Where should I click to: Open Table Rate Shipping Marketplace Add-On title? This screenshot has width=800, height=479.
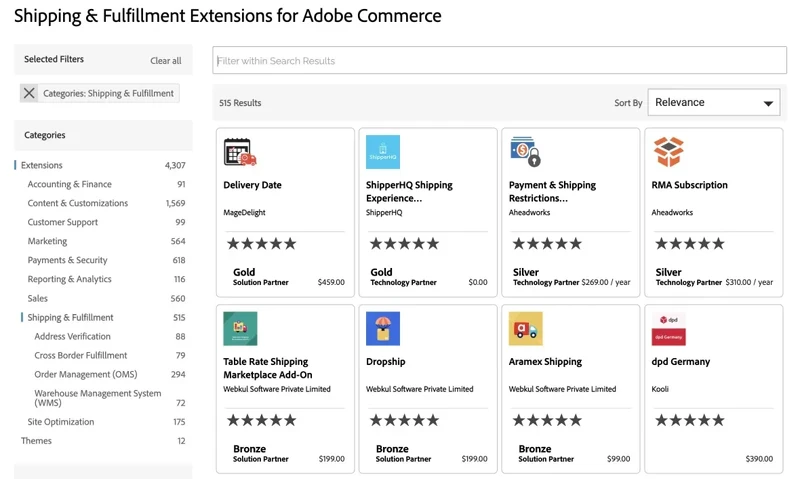[268, 368]
